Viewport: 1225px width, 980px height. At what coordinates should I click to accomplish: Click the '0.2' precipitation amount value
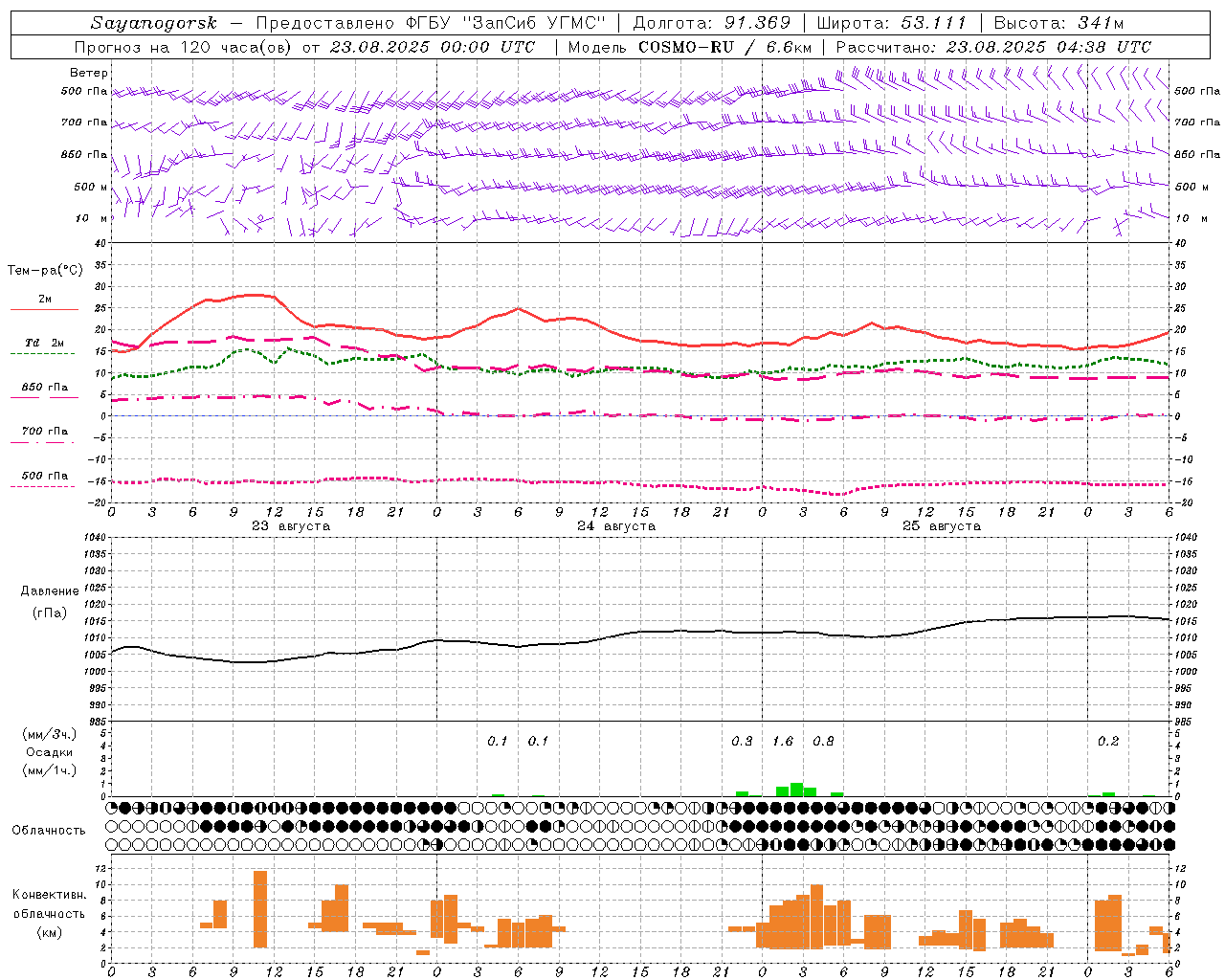click(x=1108, y=741)
